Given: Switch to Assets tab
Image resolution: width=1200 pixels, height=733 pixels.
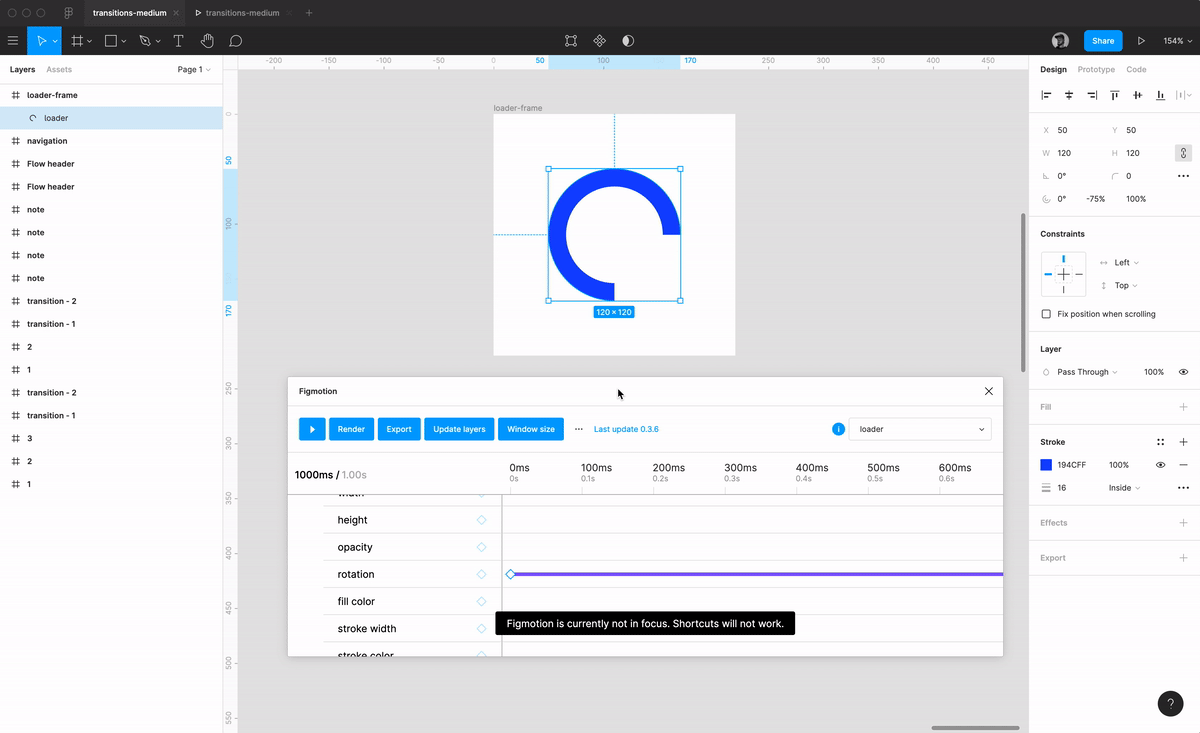Looking at the screenshot, I should (x=59, y=70).
